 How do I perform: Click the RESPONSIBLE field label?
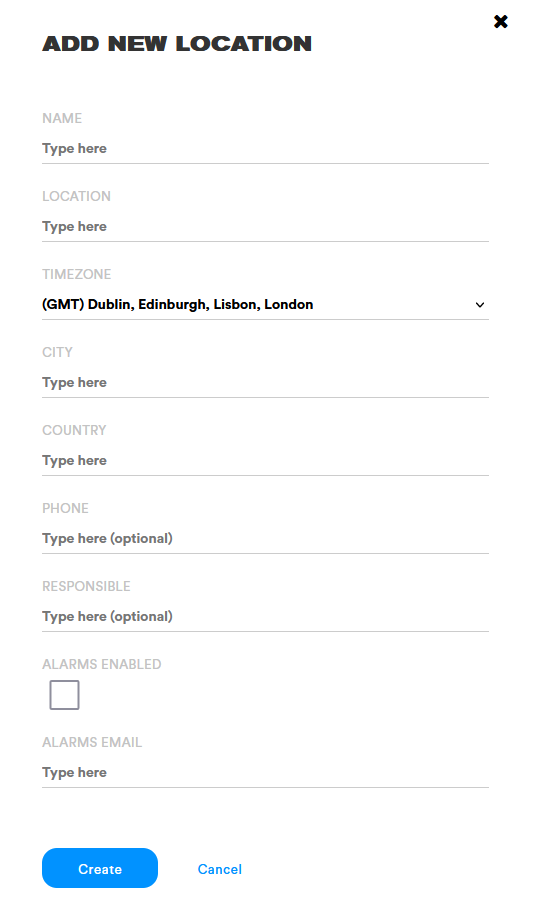pos(86,586)
